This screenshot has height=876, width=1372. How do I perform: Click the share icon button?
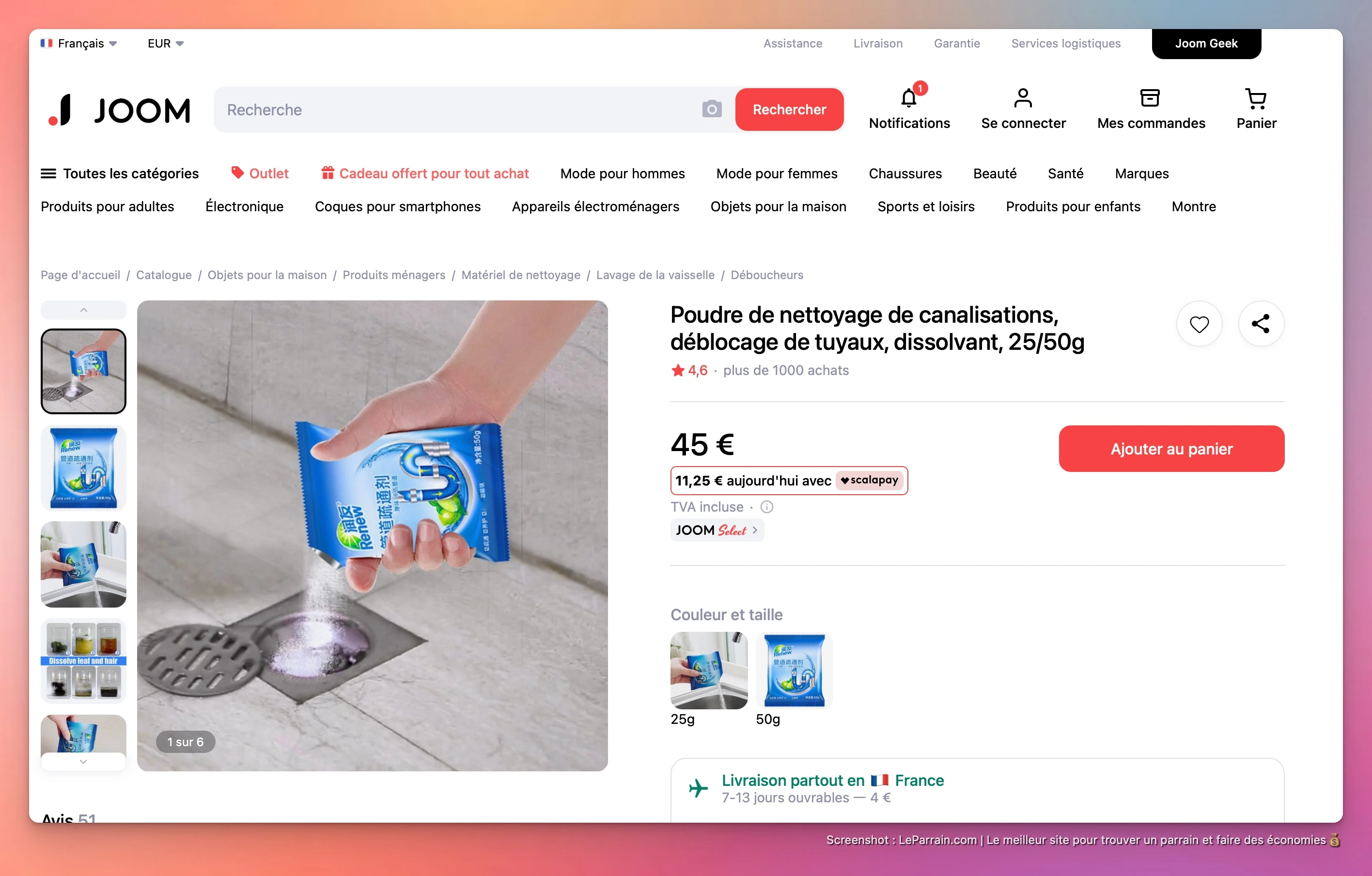click(1261, 324)
